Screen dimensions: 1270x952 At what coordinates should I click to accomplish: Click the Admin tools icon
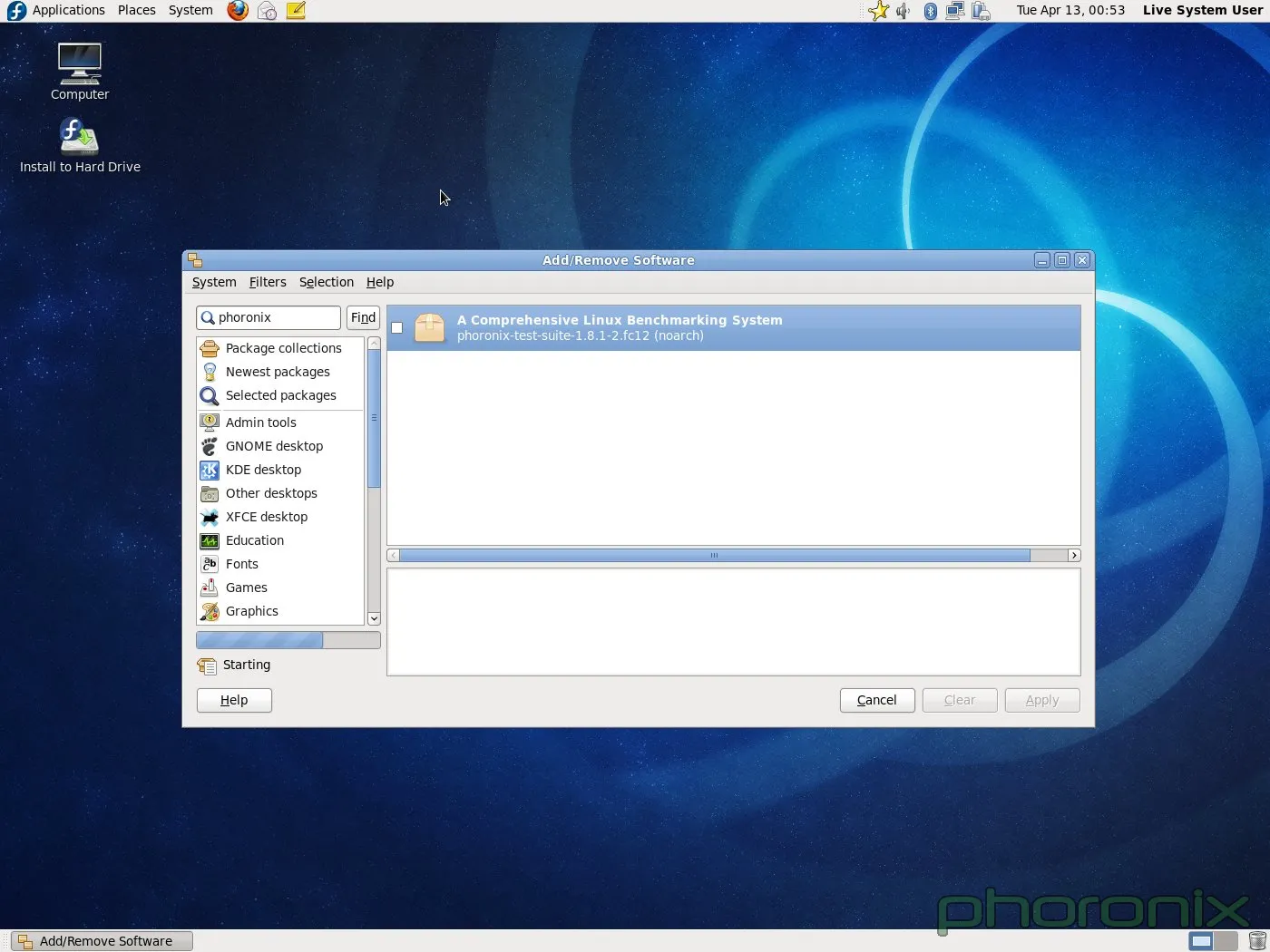(210, 423)
